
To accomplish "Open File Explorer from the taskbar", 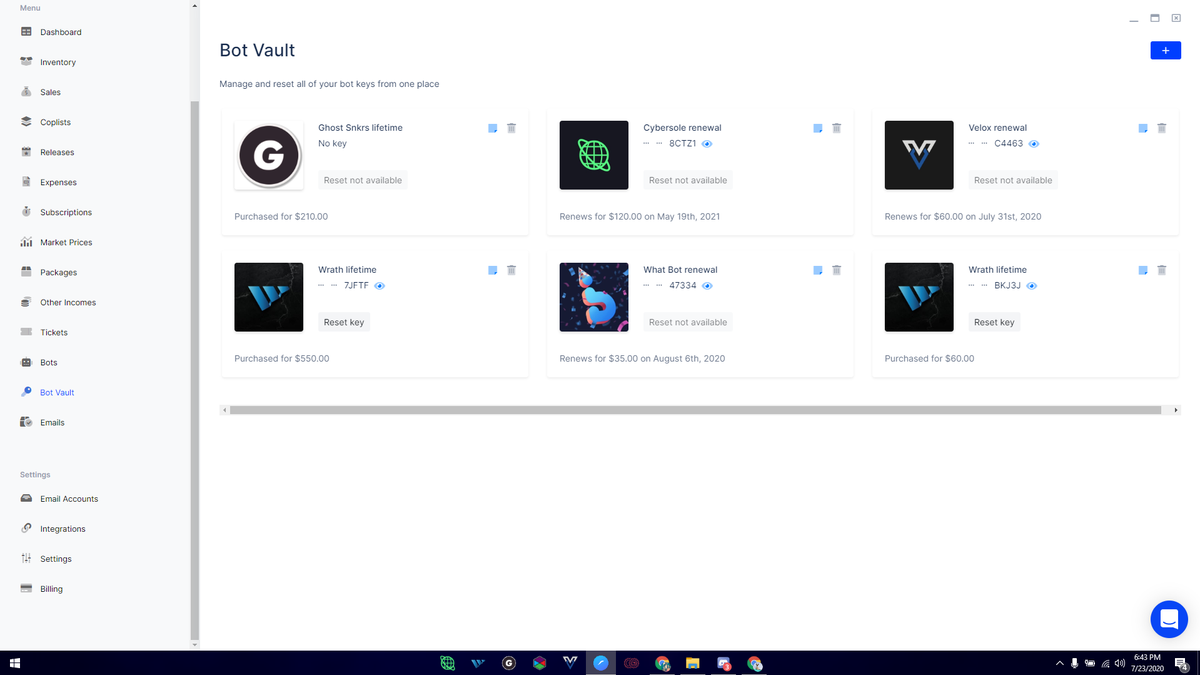I will click(692, 663).
